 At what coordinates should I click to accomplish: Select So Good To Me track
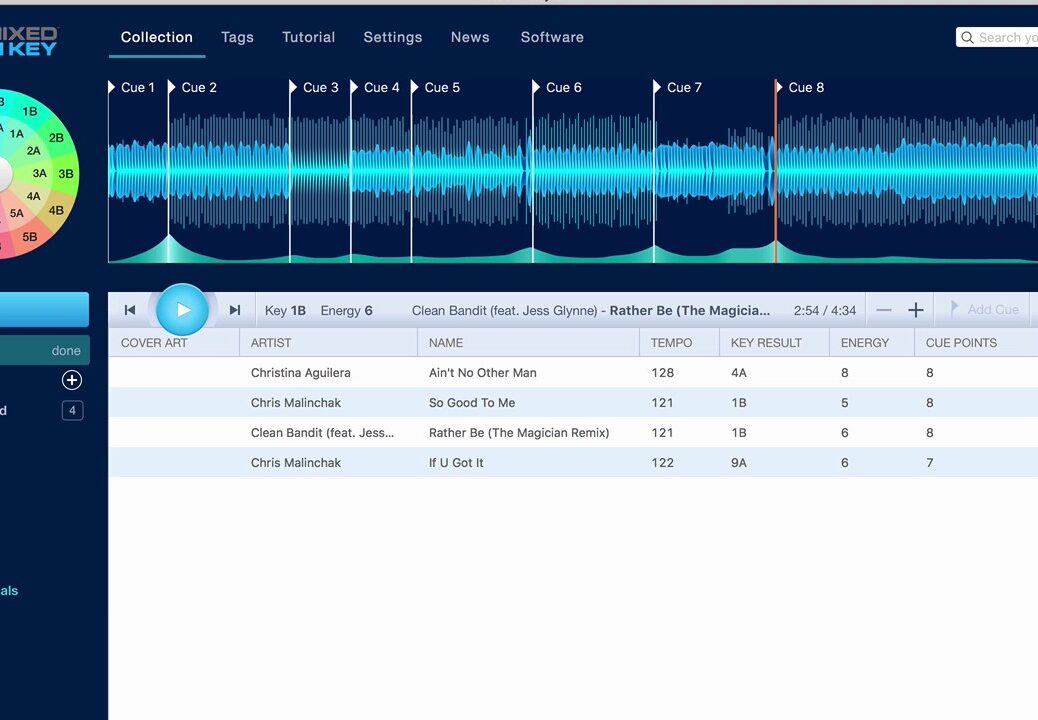472,402
